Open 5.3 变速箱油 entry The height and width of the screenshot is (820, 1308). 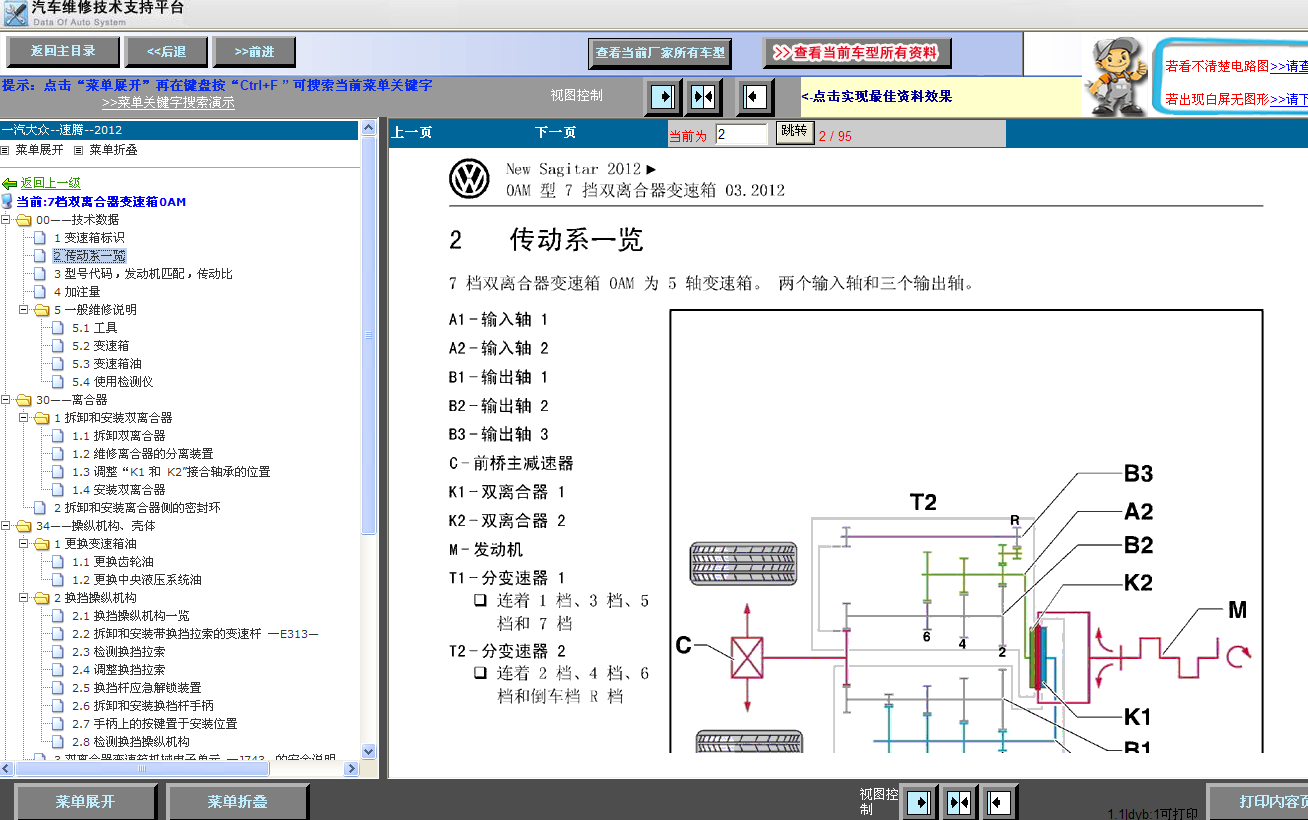pyautogui.click(x=107, y=364)
